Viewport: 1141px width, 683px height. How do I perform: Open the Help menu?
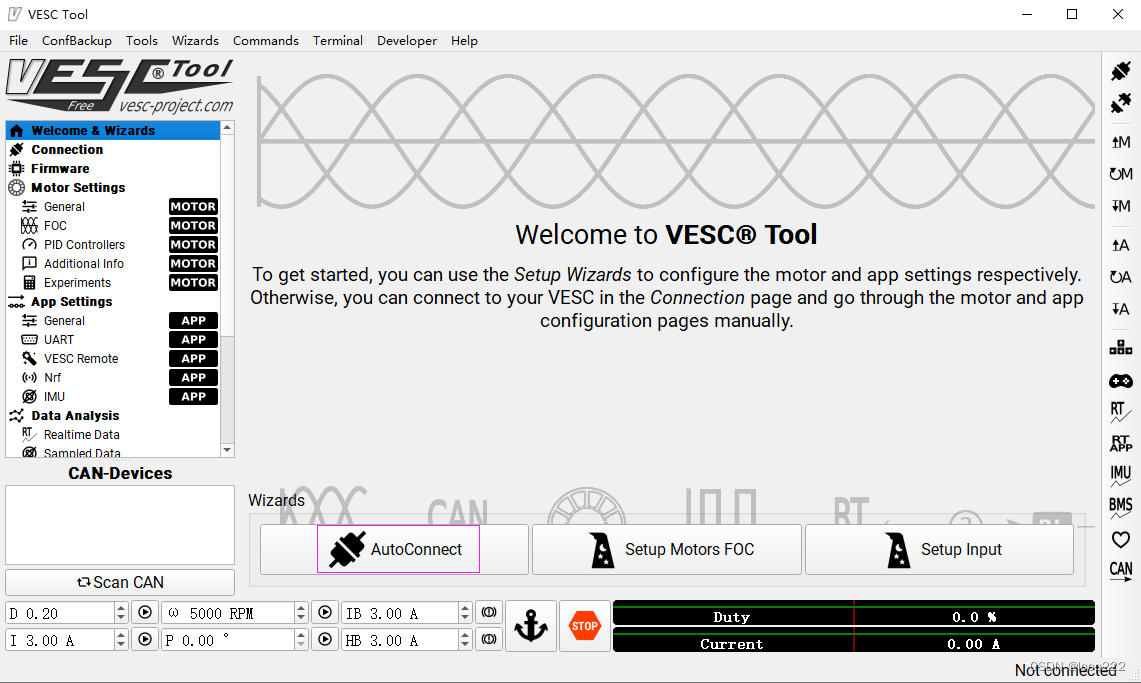(x=464, y=41)
